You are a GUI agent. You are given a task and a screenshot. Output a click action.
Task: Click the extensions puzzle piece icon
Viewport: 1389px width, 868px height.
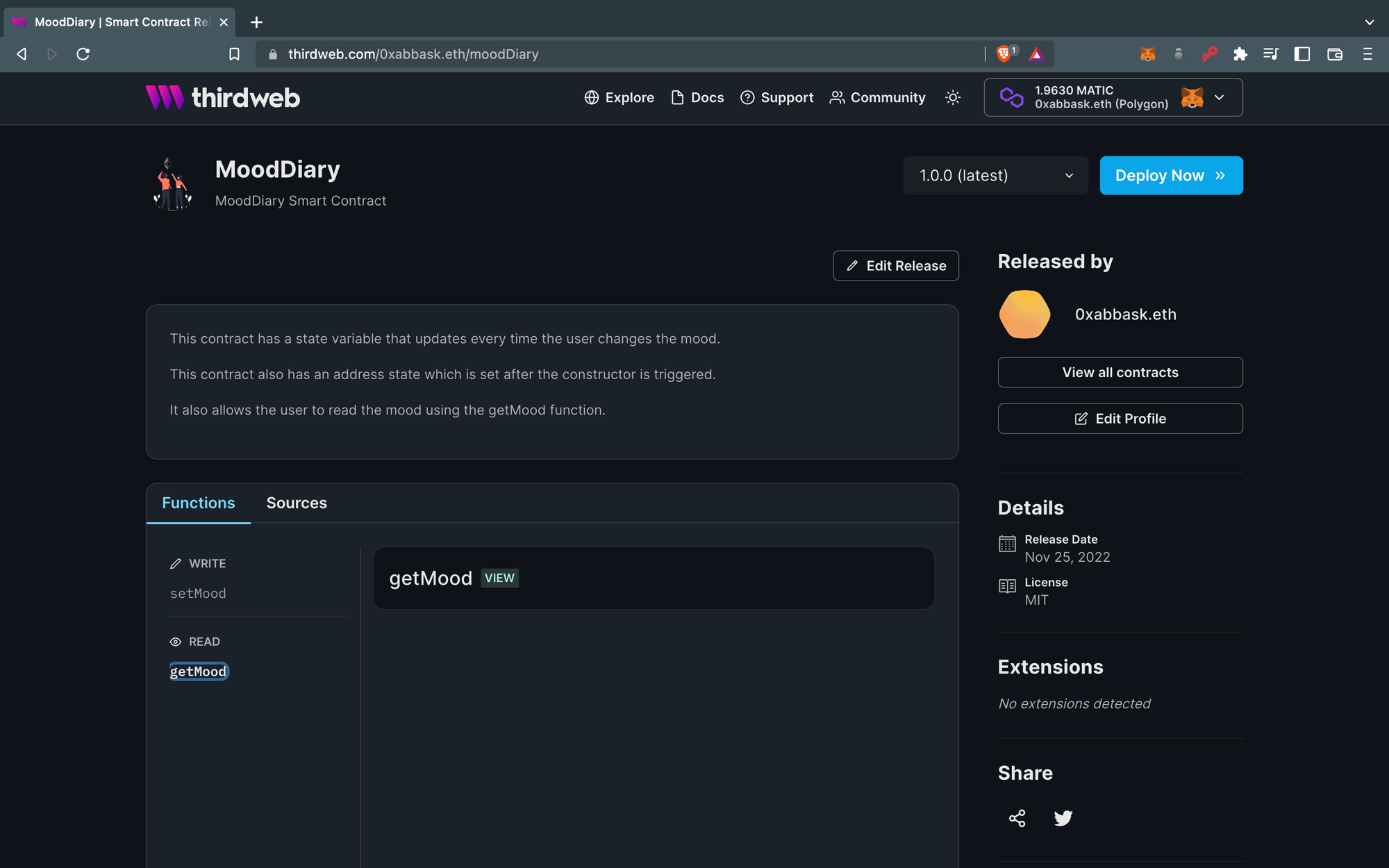pos(1240,53)
